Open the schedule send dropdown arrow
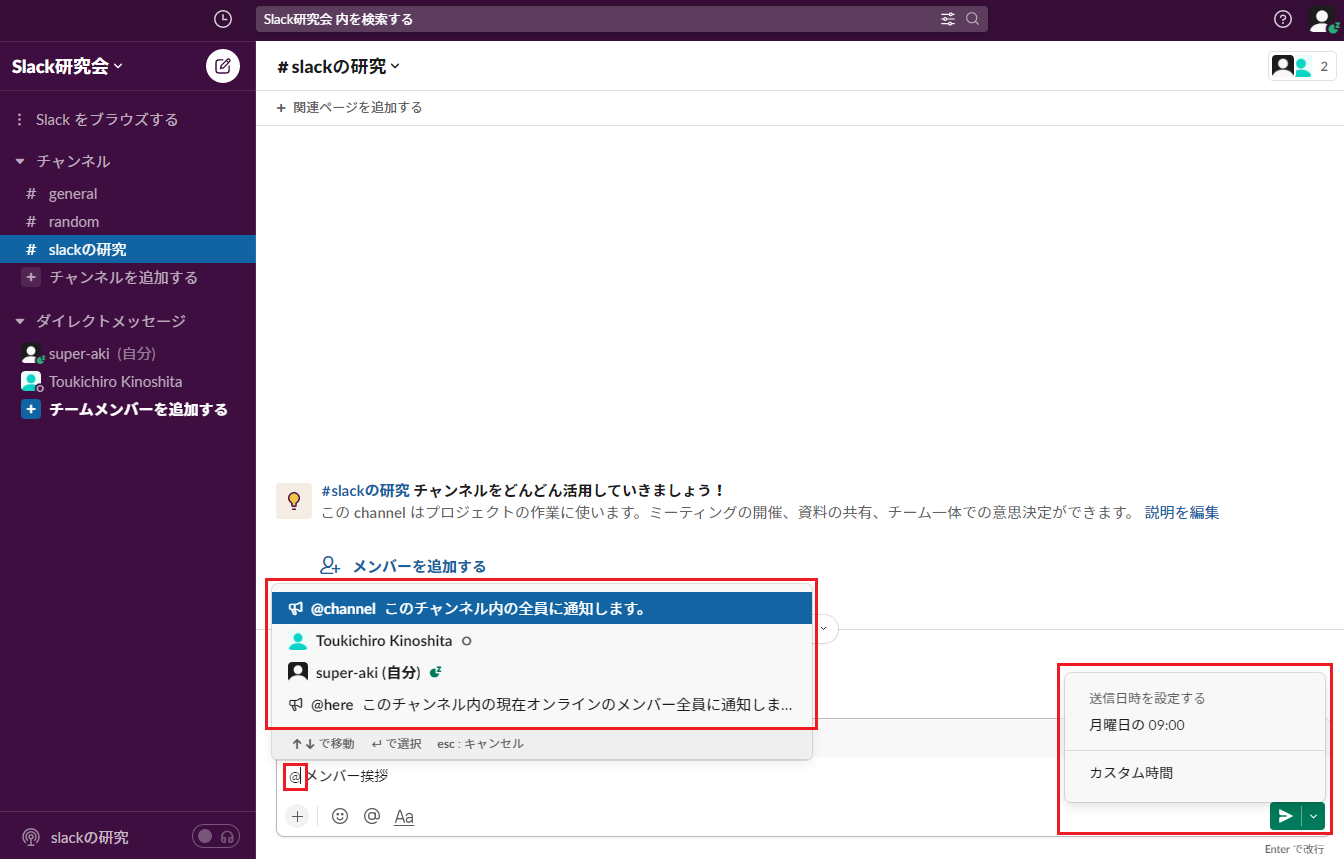The height and width of the screenshot is (859, 1344). (1313, 816)
